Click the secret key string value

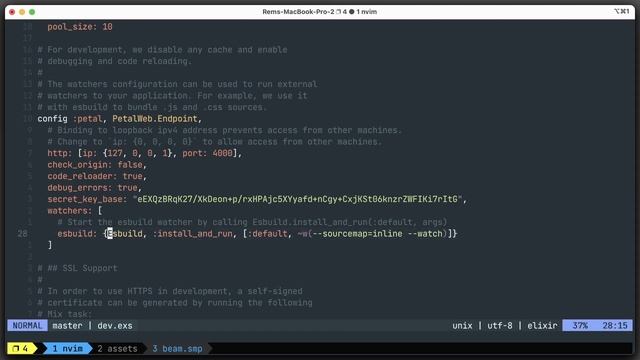click(x=297, y=199)
